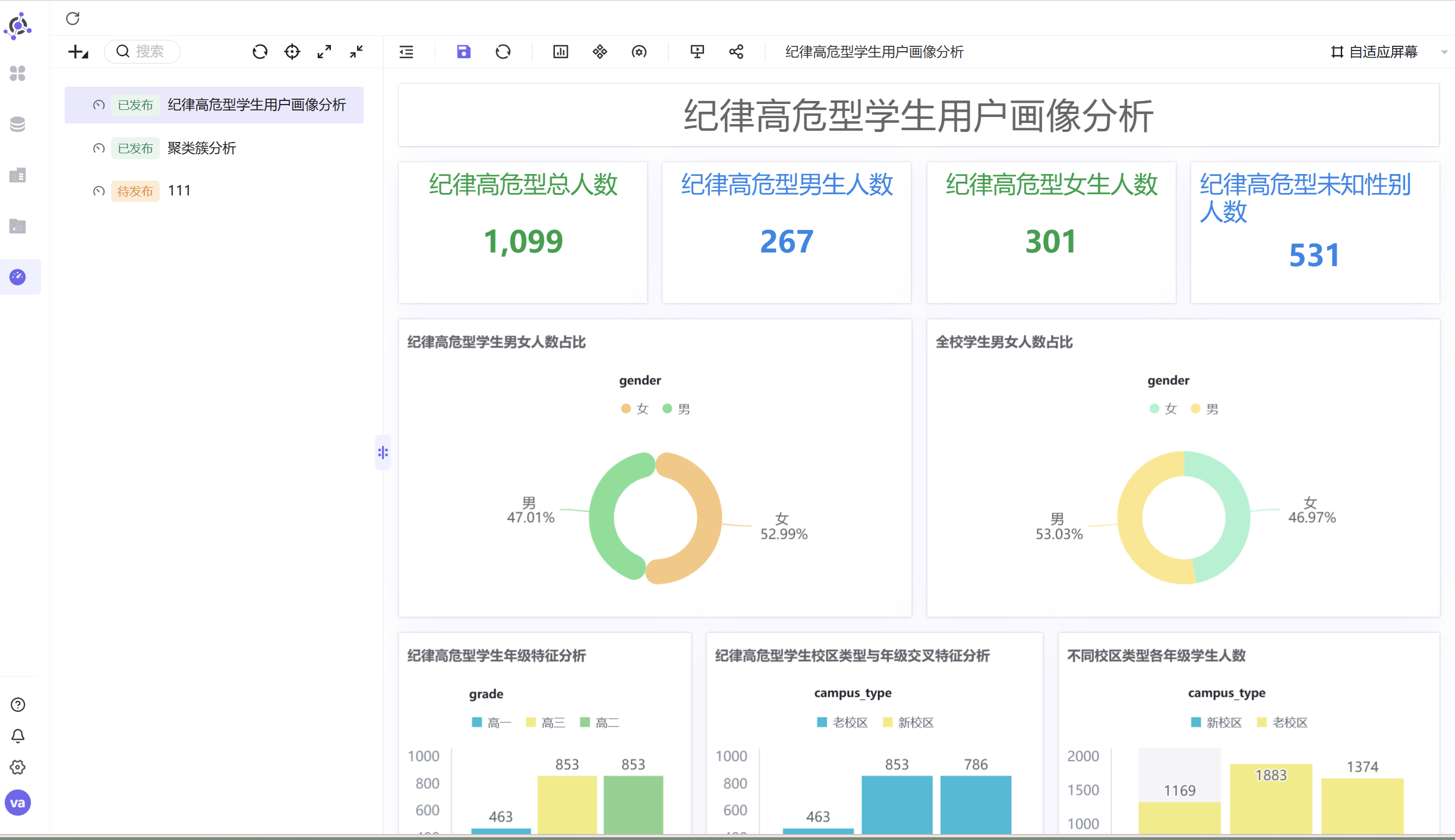Select 纪律高危型学生用户画像分析 in tree
Viewport: 1455px width, 840px height.
click(x=214, y=105)
